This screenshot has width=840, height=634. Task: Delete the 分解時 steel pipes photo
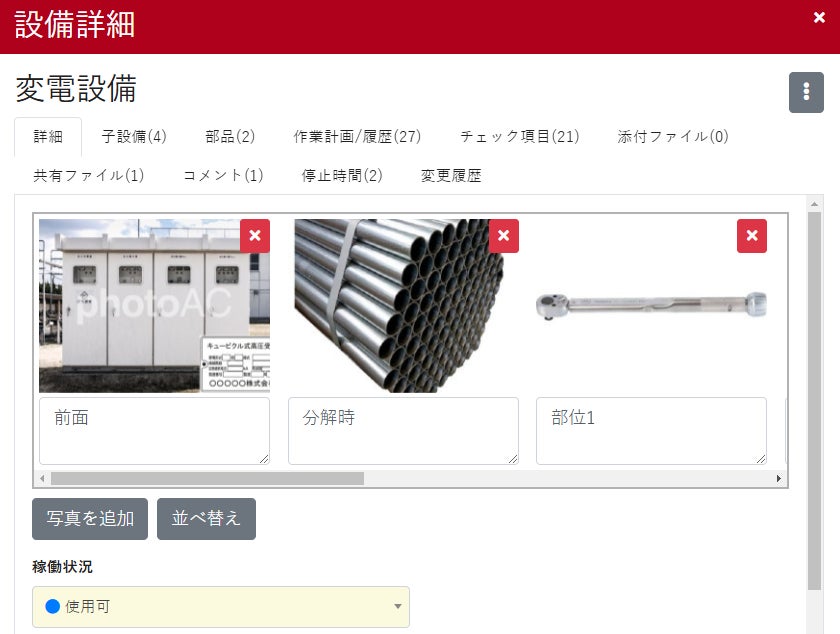(504, 236)
